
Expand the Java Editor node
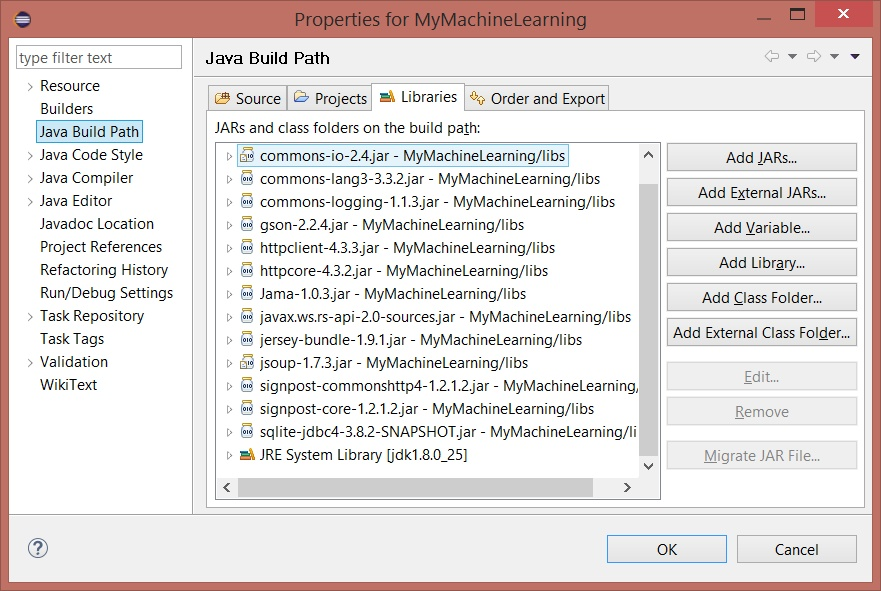click(30, 202)
